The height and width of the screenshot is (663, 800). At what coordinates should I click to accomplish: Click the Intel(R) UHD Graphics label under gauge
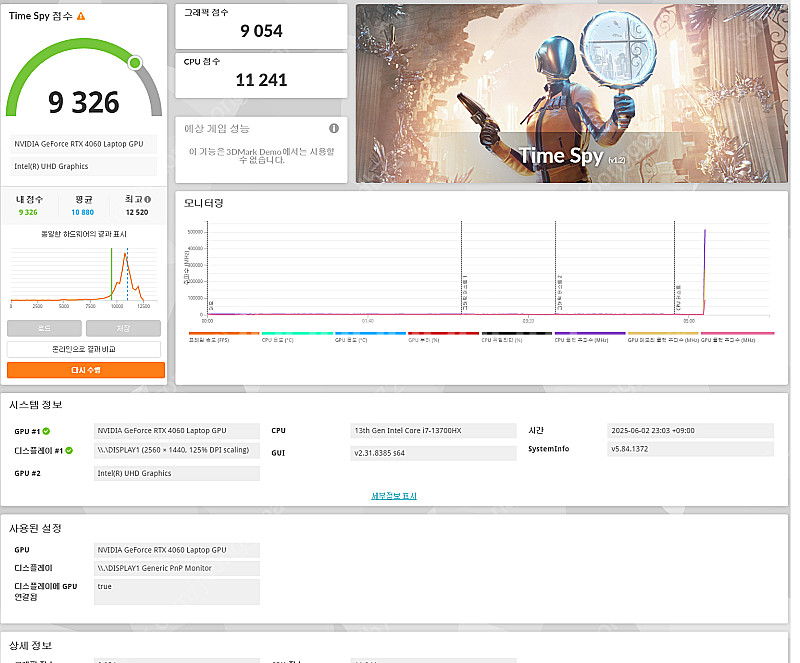(84, 166)
